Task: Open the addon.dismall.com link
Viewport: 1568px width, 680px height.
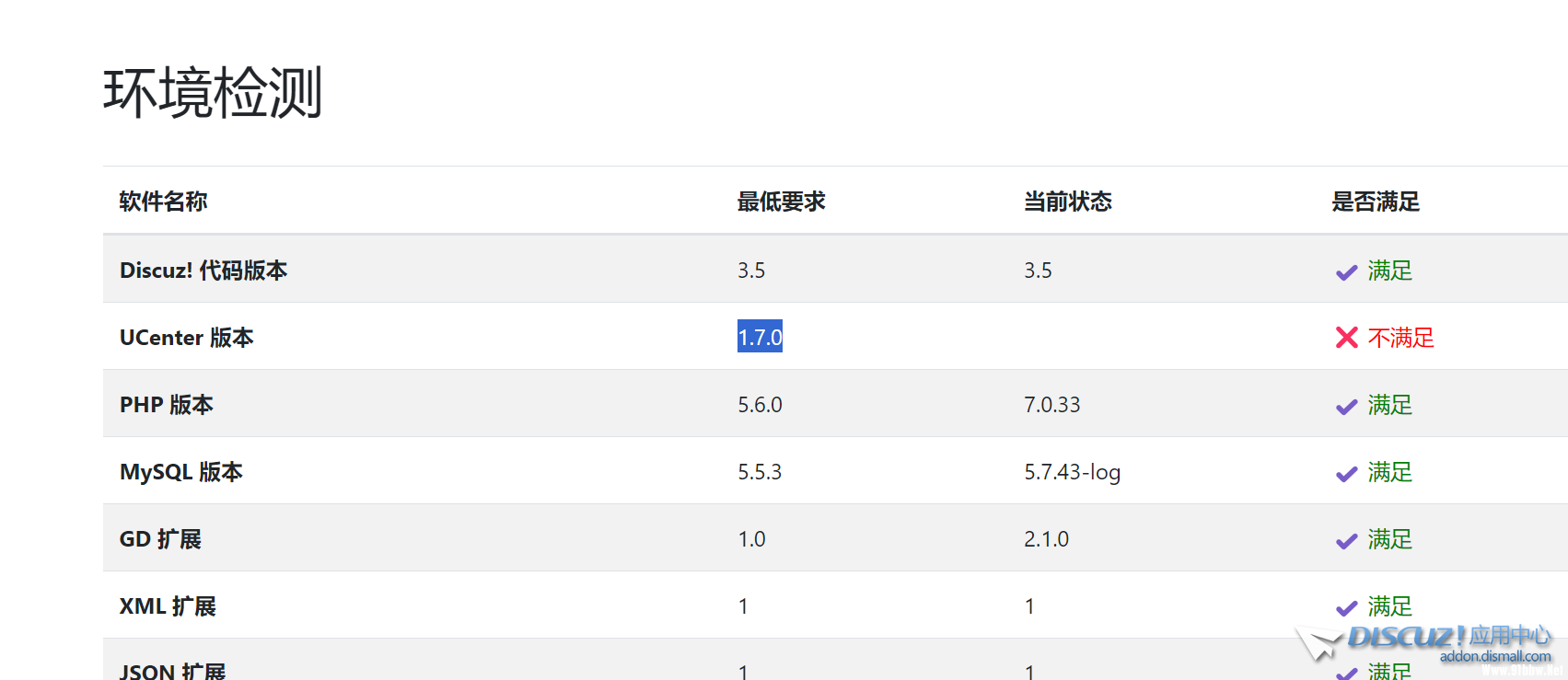Action: [1495, 657]
